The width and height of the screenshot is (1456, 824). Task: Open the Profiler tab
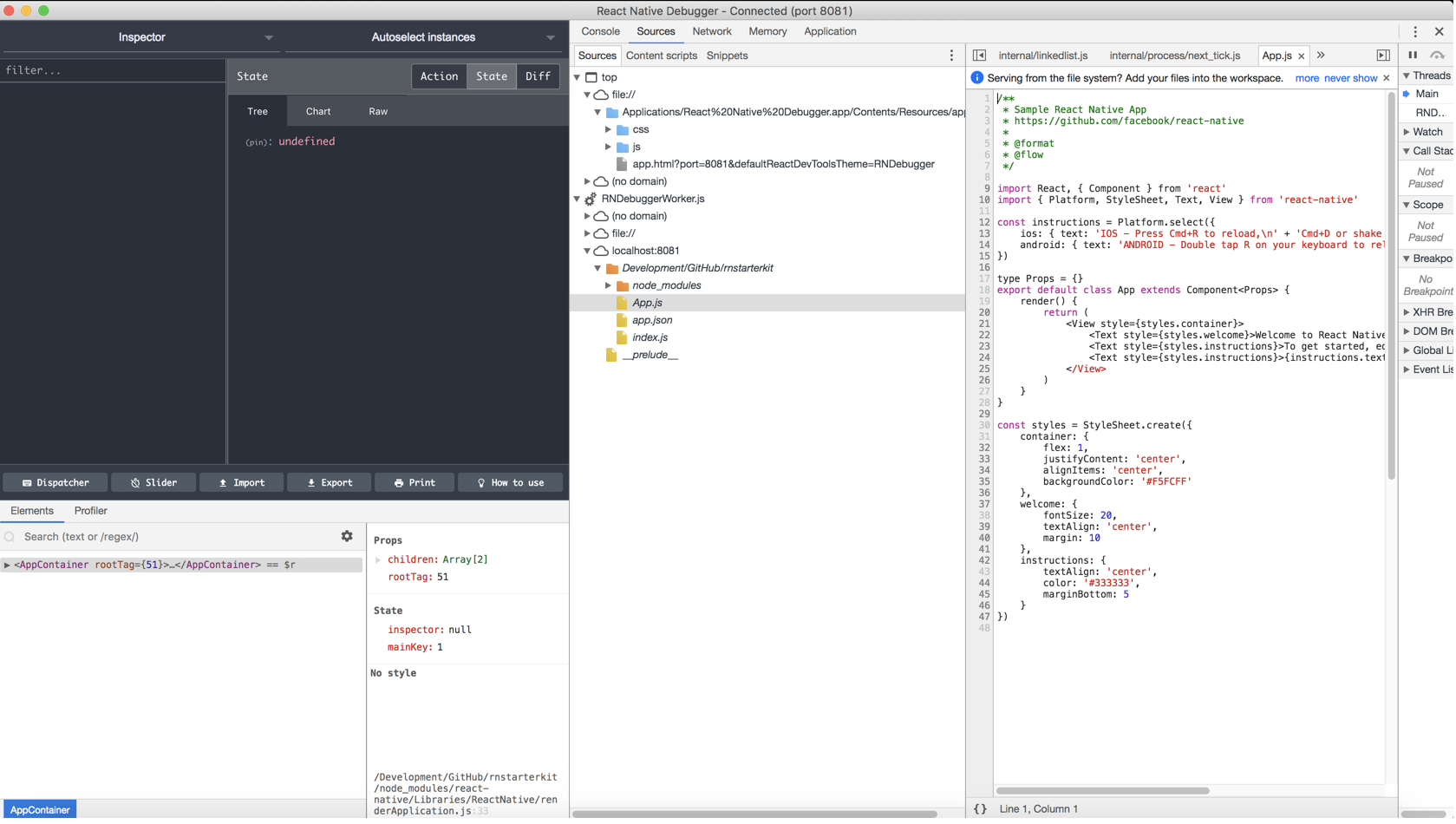click(91, 511)
